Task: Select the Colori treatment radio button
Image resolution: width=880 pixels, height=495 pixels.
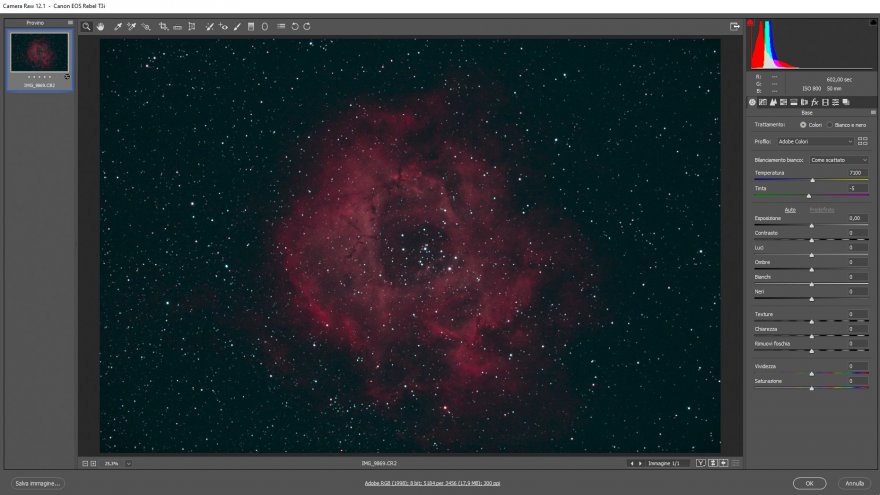Action: tap(803, 125)
